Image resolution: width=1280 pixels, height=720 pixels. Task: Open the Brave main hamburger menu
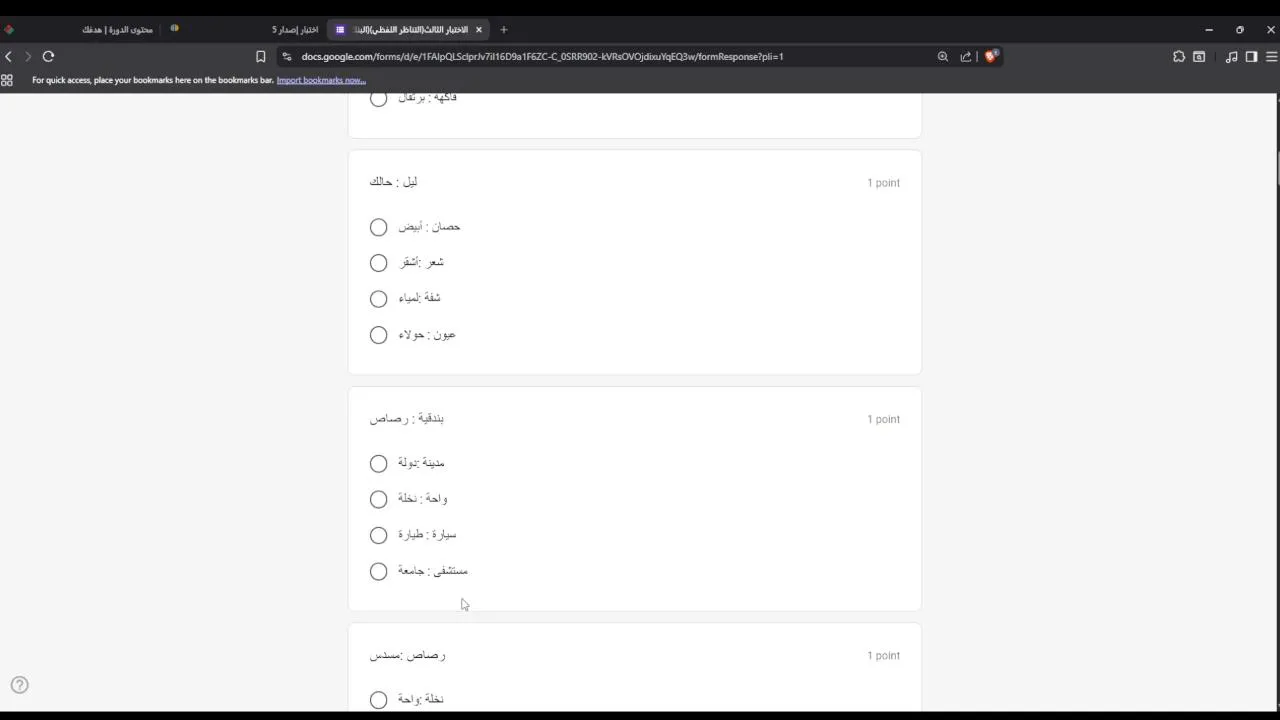(x=1272, y=57)
